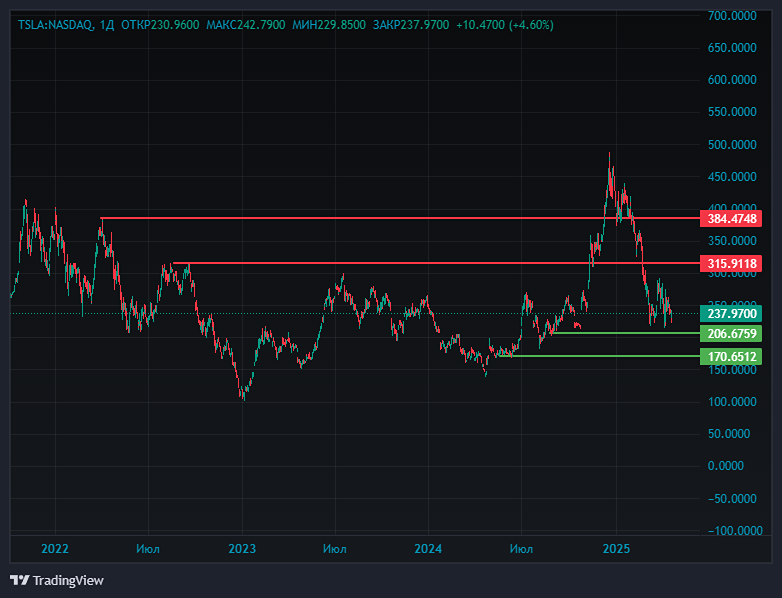The image size is (782, 598).
Task: Click the 2025 time axis label
Action: point(616,549)
